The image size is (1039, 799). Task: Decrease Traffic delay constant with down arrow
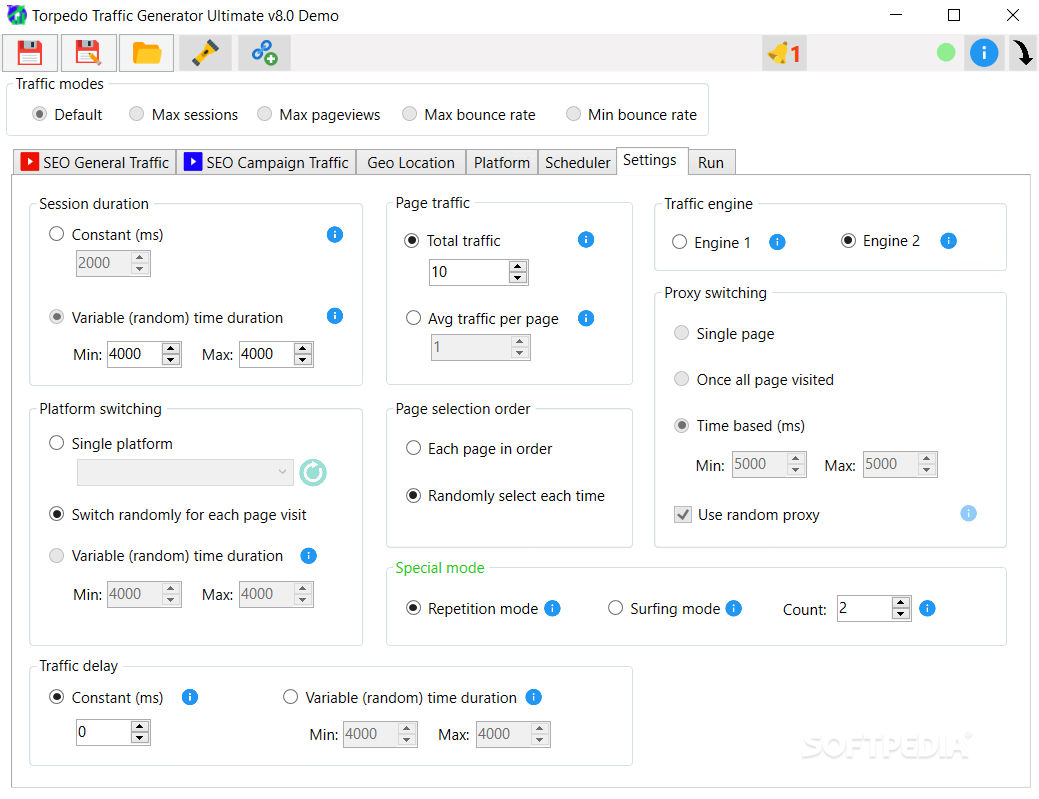pyautogui.click(x=139, y=737)
